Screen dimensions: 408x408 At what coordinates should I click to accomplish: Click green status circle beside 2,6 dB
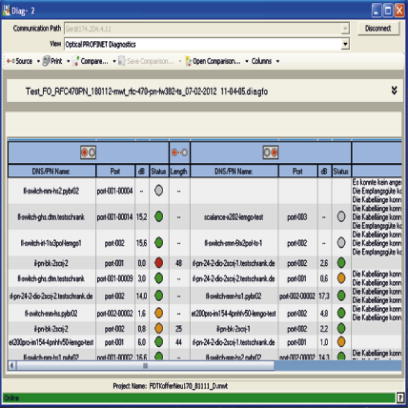(x=341, y=263)
